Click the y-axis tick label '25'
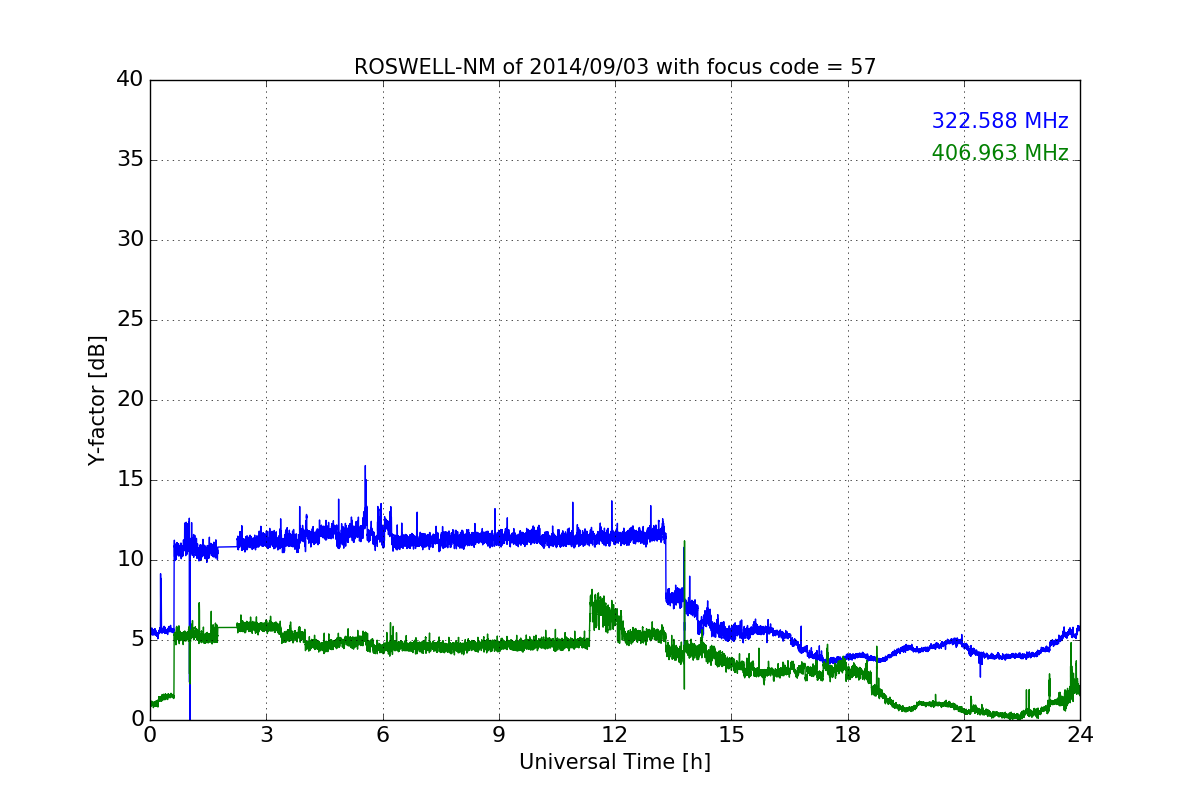This screenshot has height=800, width=1200. point(130,320)
